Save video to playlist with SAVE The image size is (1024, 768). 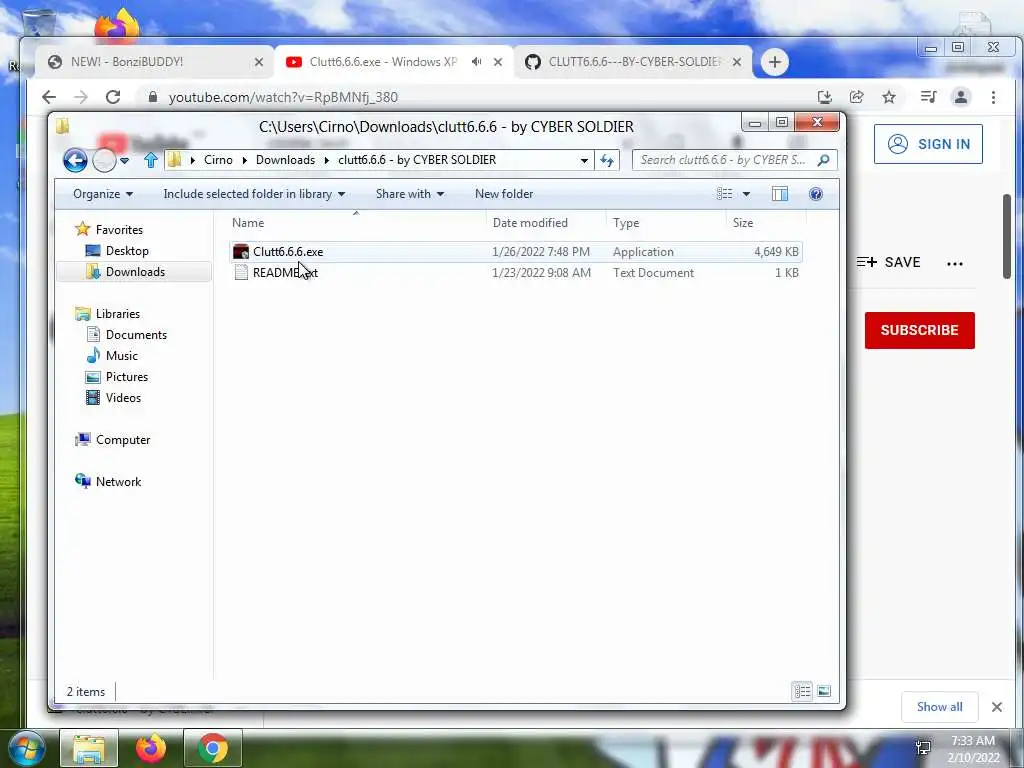[x=888, y=263]
